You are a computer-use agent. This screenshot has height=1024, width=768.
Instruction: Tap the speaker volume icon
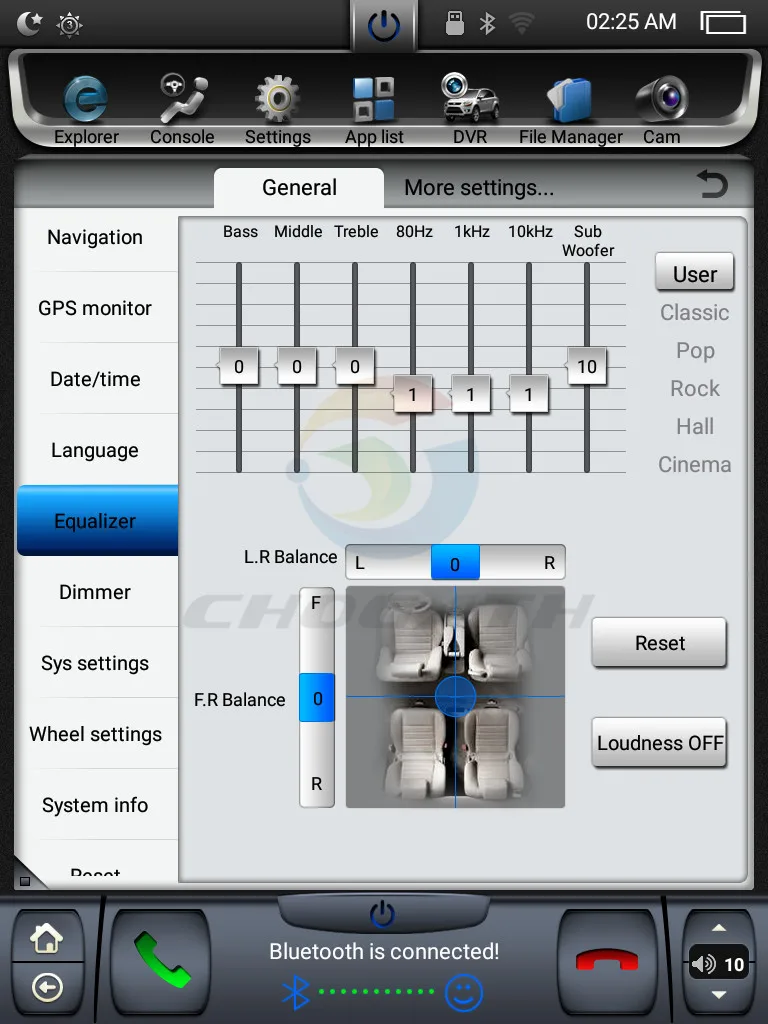tap(704, 964)
